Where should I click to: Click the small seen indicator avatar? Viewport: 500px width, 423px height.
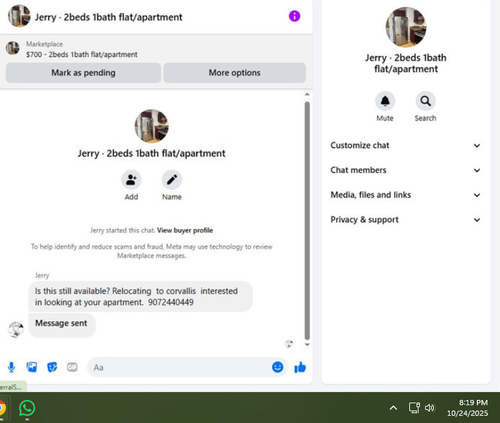[x=289, y=344]
